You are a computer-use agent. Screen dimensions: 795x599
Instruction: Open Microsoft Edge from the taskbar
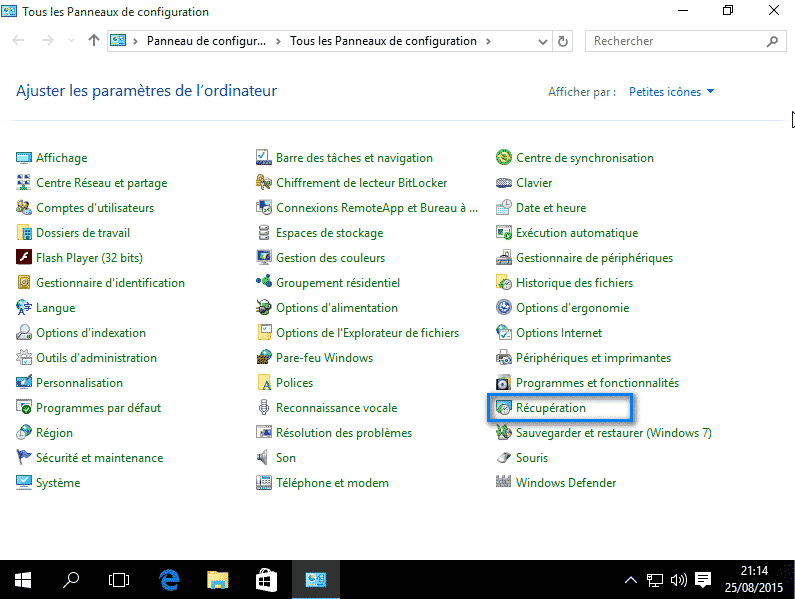[169, 579]
